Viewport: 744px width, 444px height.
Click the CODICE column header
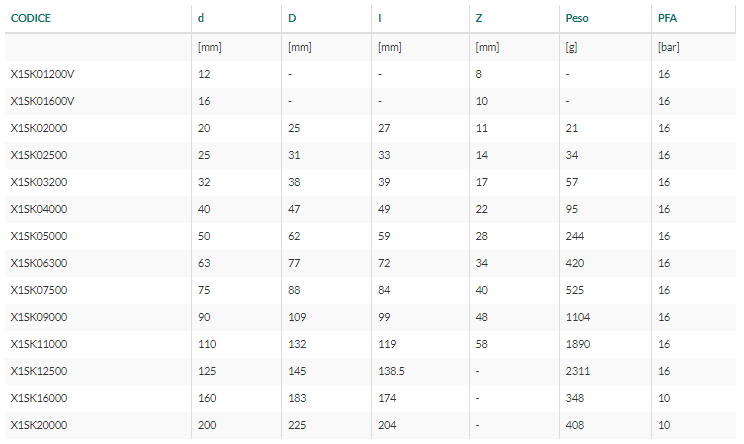coord(30,18)
